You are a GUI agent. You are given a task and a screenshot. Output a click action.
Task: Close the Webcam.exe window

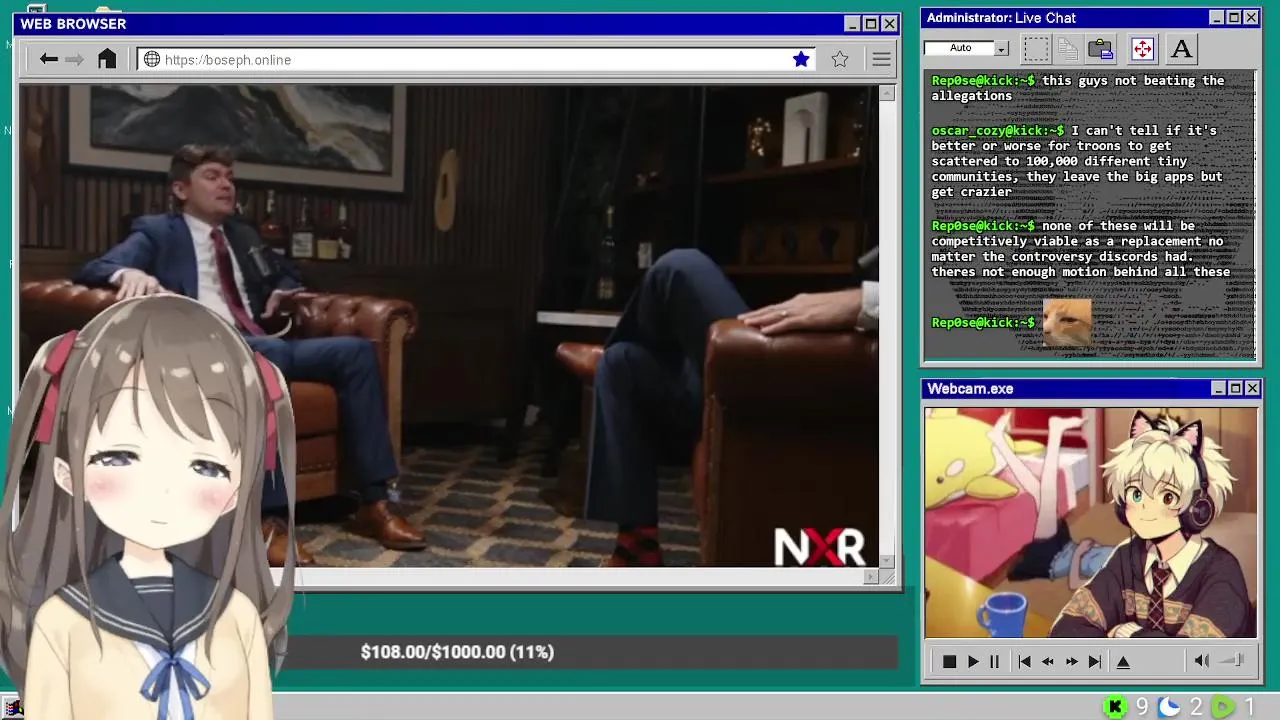click(1252, 388)
